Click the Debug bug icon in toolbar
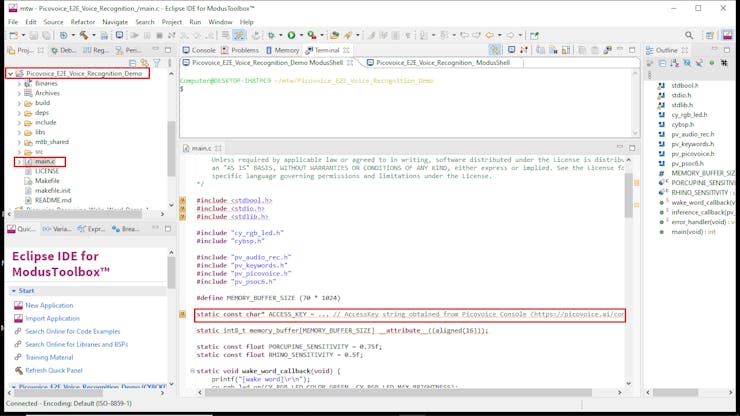The width and height of the screenshot is (740, 416). pos(271,35)
